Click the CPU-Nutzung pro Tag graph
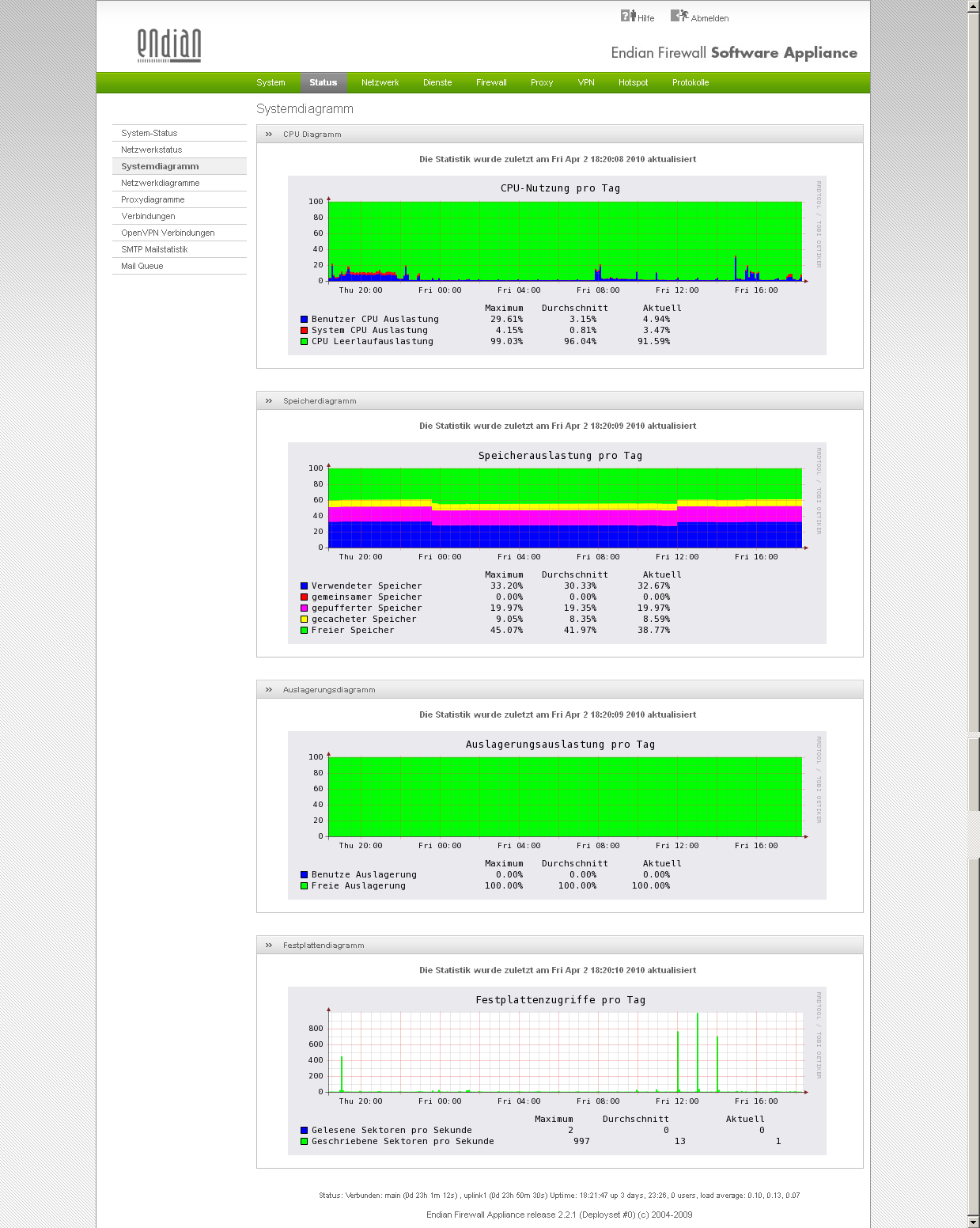The image size is (980, 1228). pos(565,241)
